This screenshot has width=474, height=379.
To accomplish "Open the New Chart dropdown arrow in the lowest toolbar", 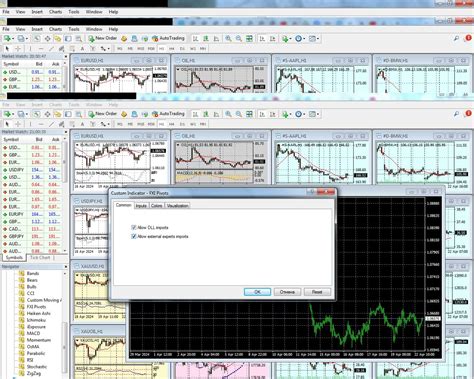I will click(13, 114).
